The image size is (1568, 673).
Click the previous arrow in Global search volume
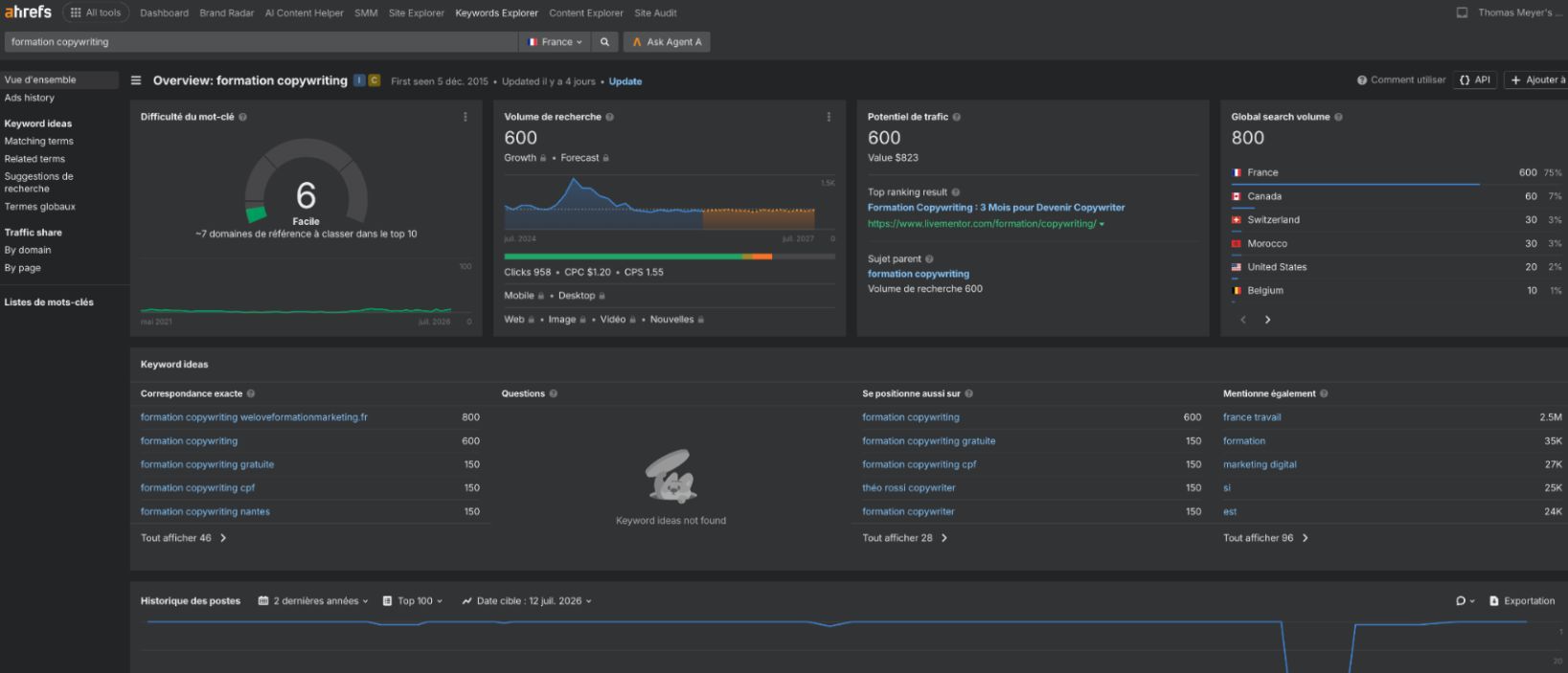[1243, 320]
